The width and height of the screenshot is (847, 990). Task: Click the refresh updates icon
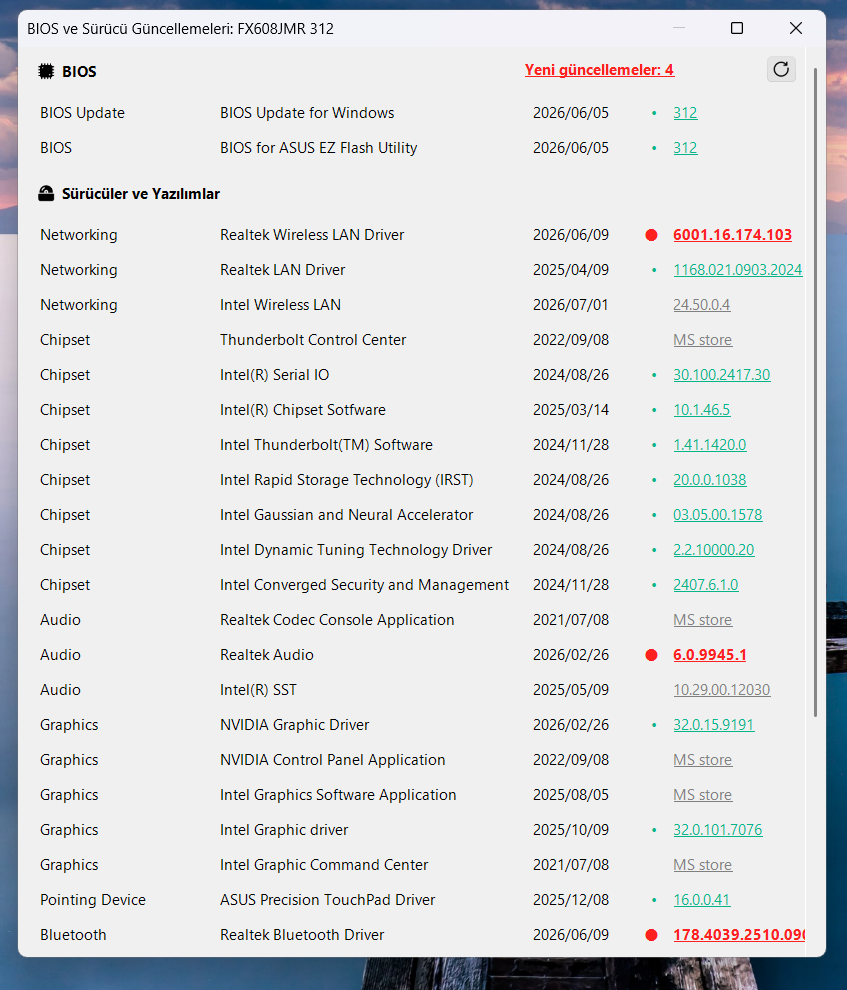click(x=781, y=69)
